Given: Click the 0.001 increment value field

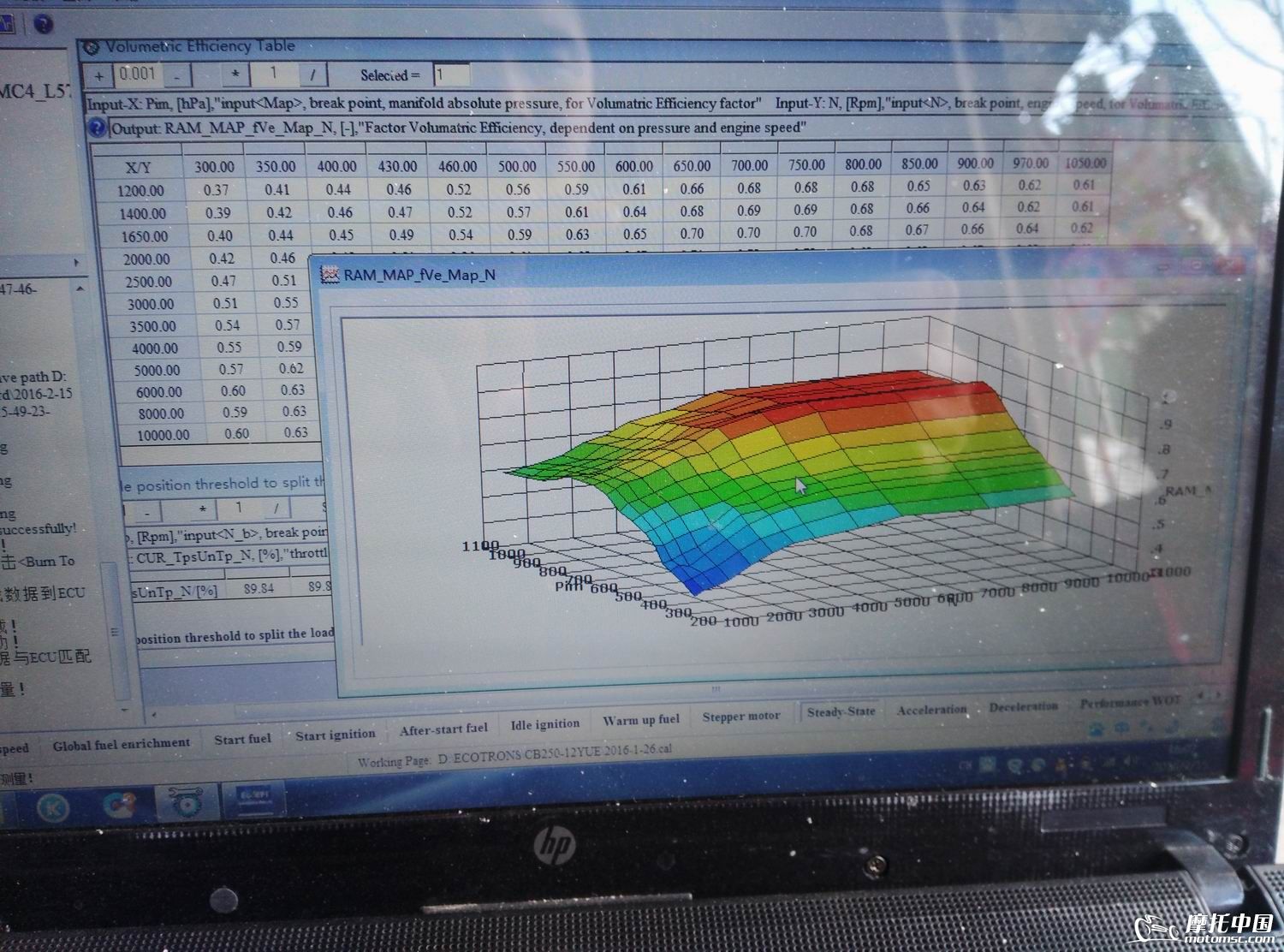Looking at the screenshot, I should [138, 74].
